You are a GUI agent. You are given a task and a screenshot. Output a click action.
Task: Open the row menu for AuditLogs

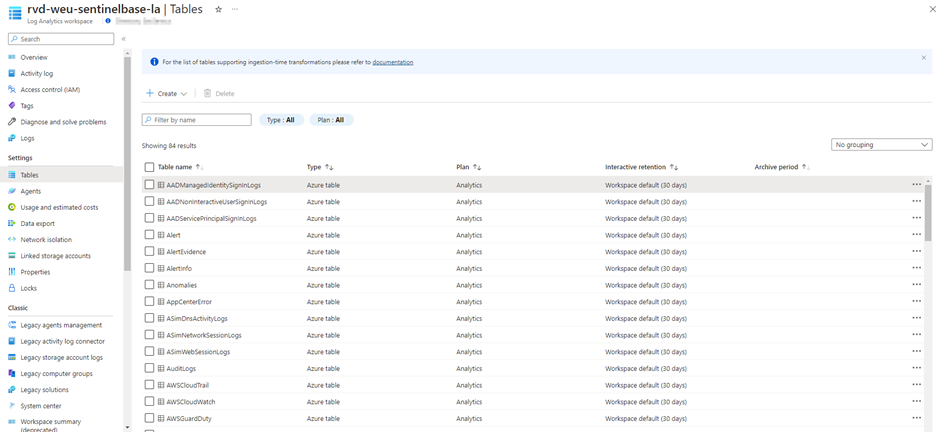(916, 368)
